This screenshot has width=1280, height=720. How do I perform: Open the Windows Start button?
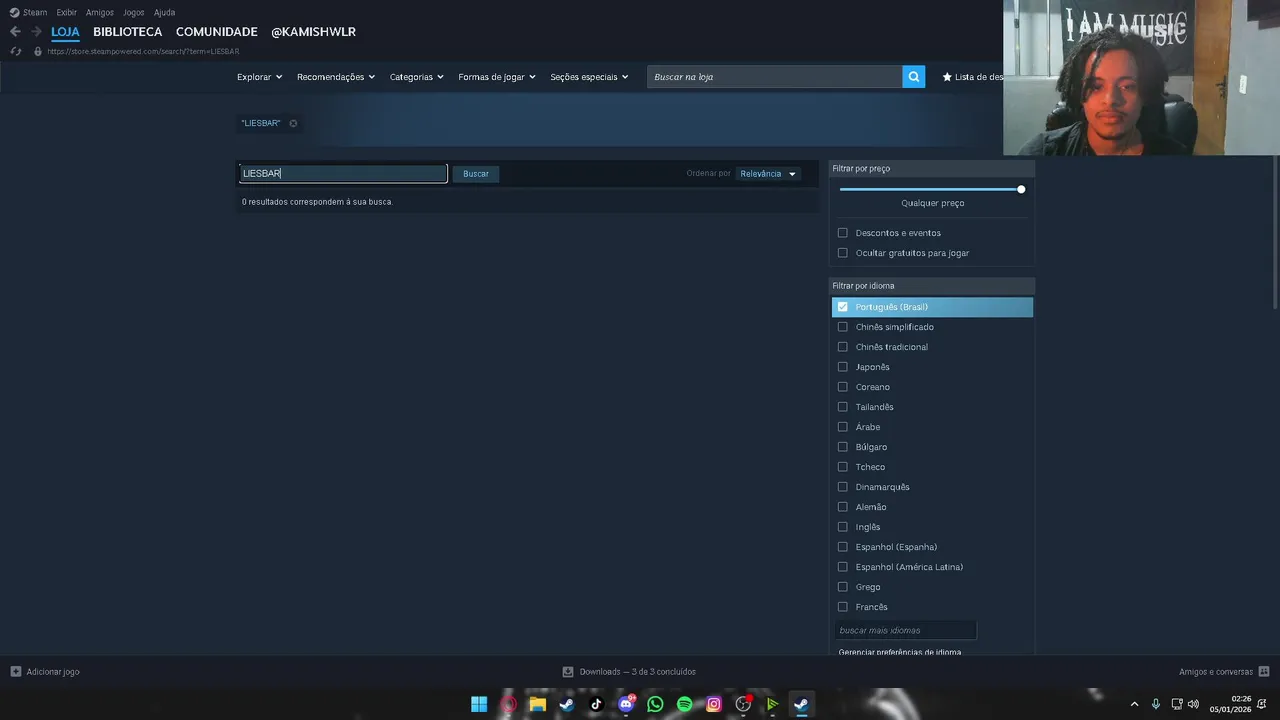[x=479, y=704]
